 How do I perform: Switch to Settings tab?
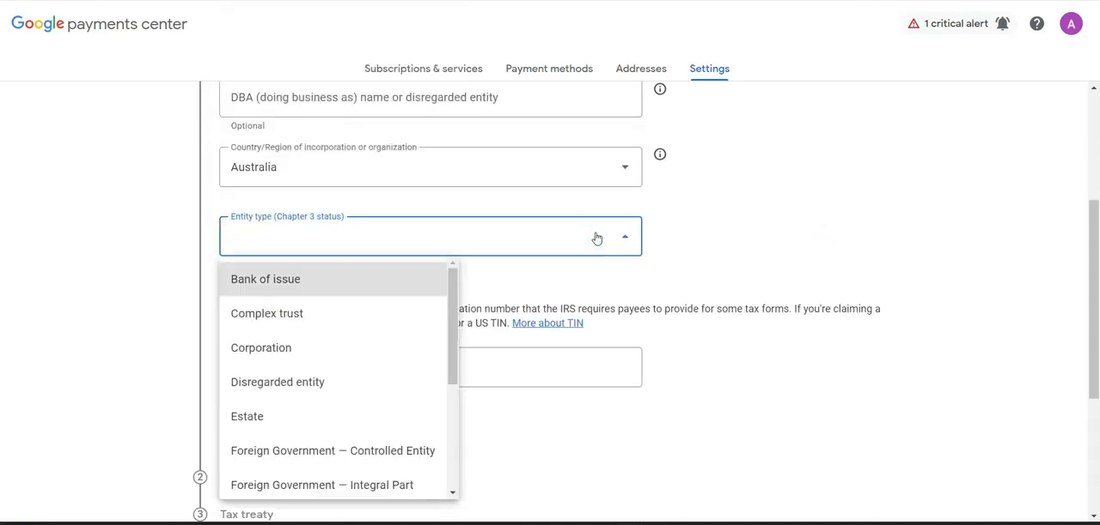[x=709, y=69]
